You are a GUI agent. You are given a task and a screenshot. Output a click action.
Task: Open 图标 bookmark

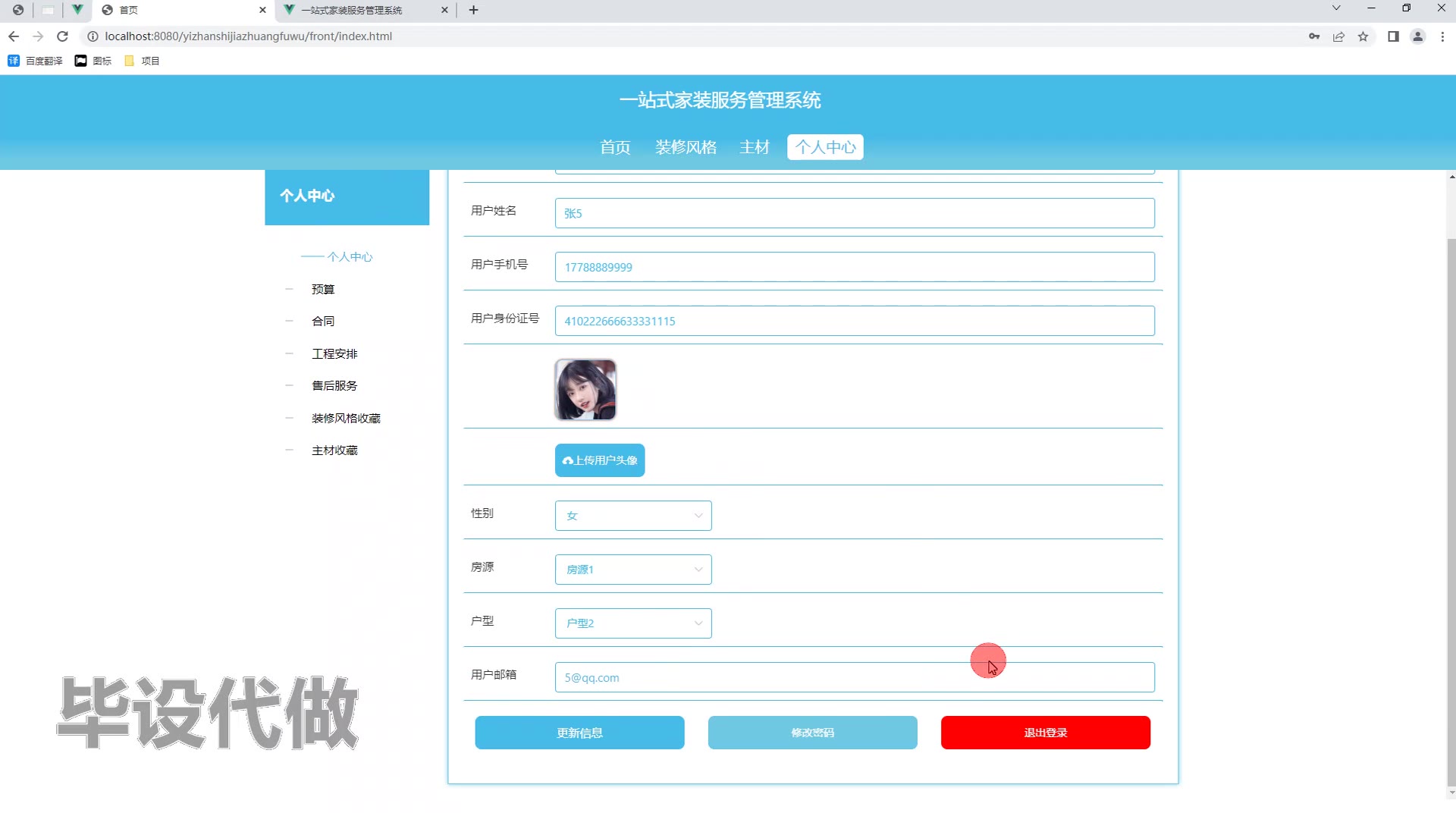coord(93,61)
